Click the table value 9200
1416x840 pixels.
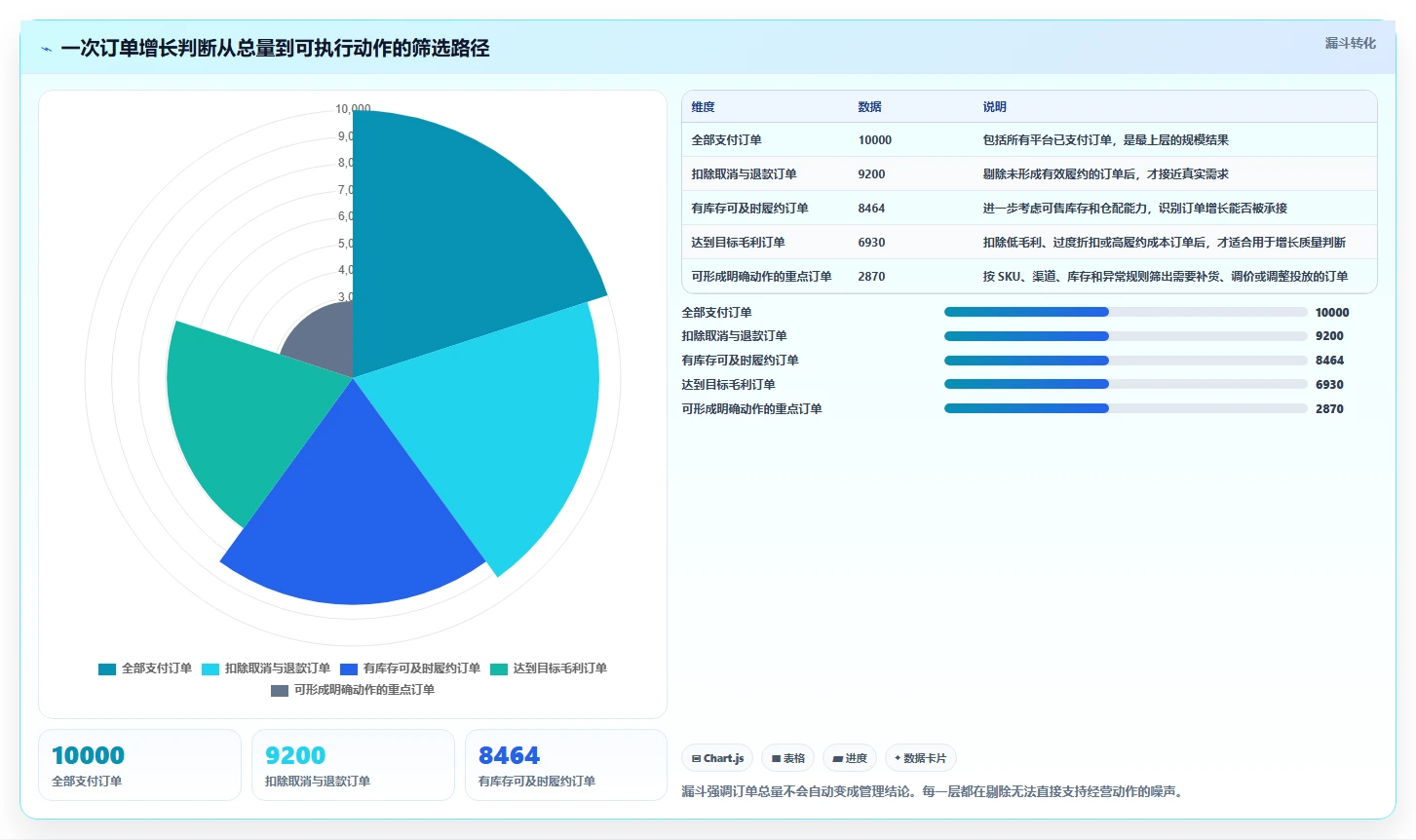pyautogui.click(x=871, y=174)
